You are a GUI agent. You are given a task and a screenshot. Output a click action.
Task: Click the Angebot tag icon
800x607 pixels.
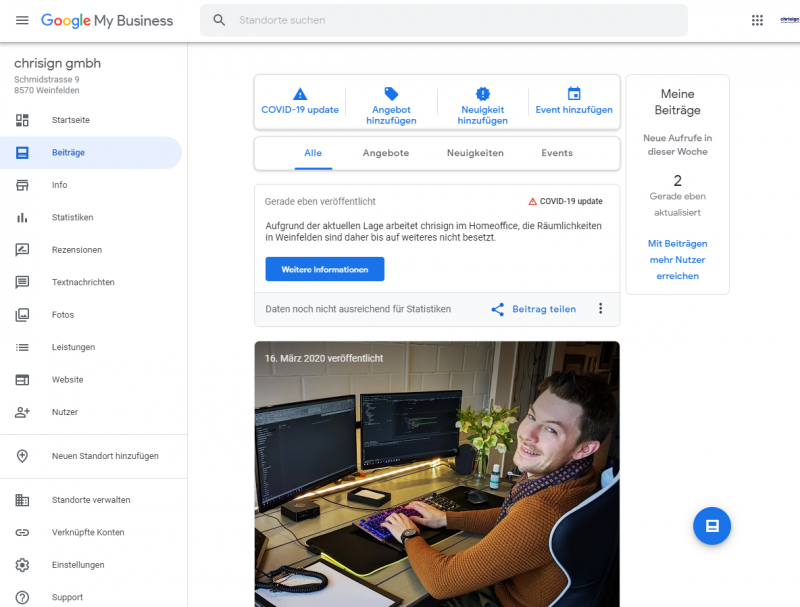coord(391,94)
